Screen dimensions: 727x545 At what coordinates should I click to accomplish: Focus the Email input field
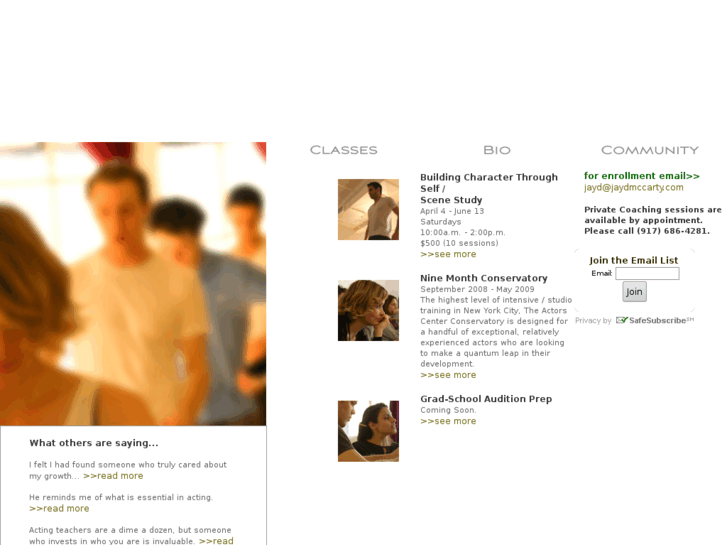[x=647, y=273]
